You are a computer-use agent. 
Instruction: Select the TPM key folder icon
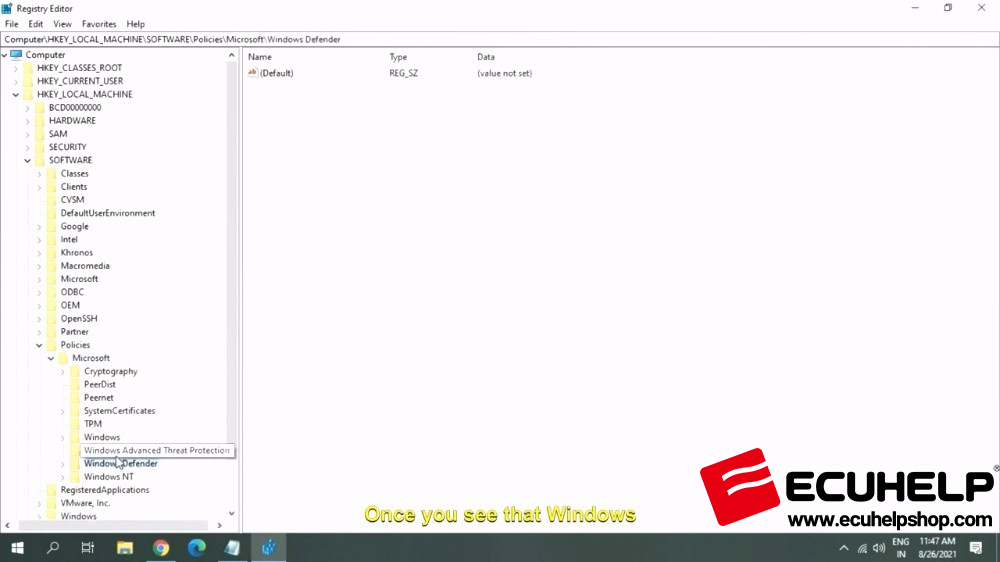75,424
